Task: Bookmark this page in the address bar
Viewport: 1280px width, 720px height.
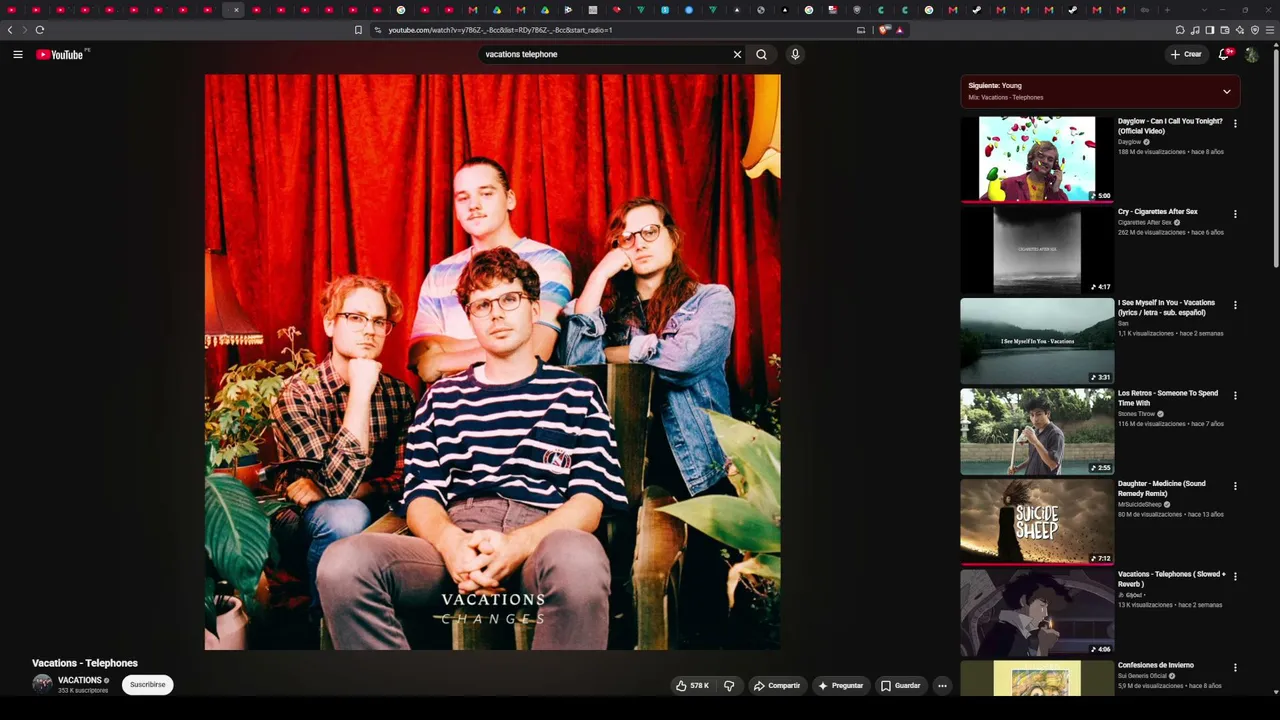Action: 358,30
